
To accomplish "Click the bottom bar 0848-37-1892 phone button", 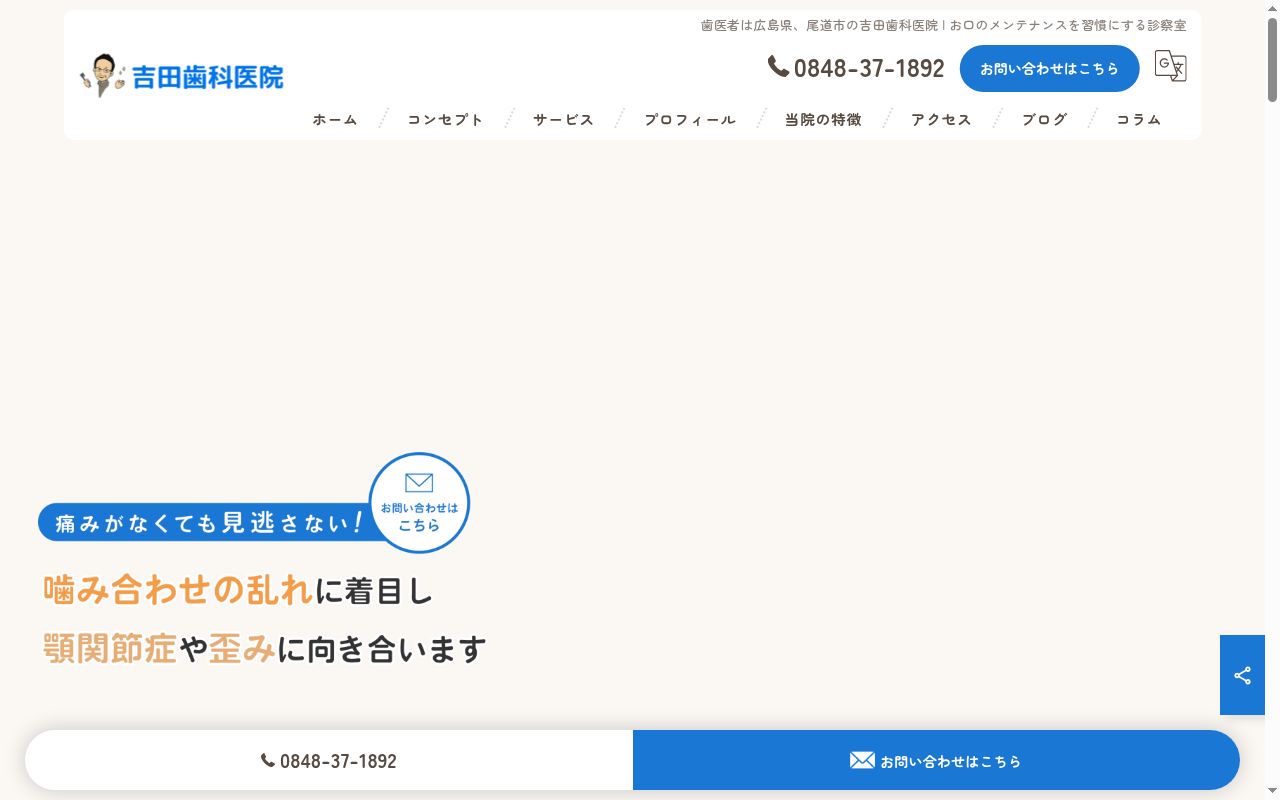I will point(329,760).
